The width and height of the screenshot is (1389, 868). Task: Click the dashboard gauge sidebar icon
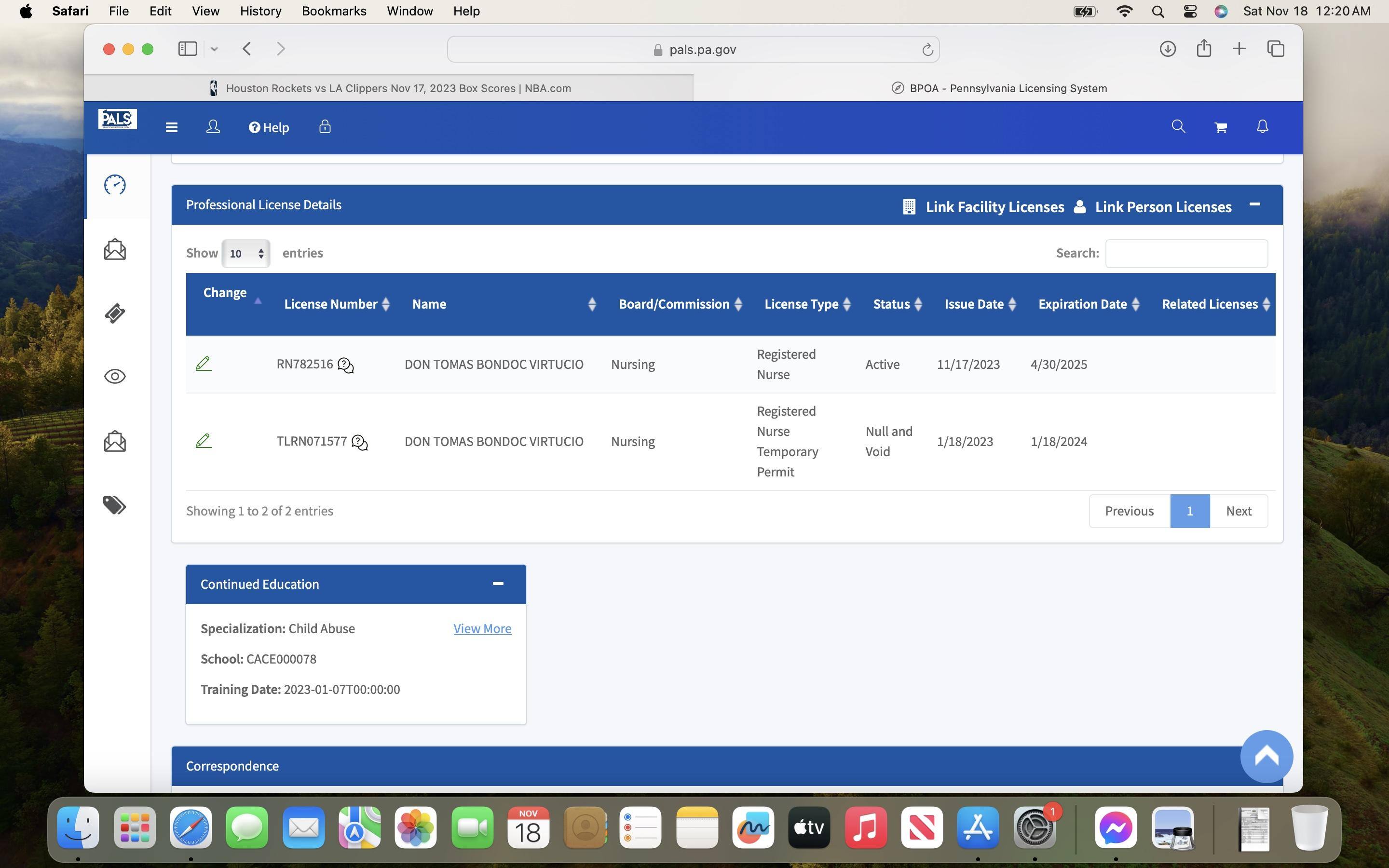(x=115, y=185)
